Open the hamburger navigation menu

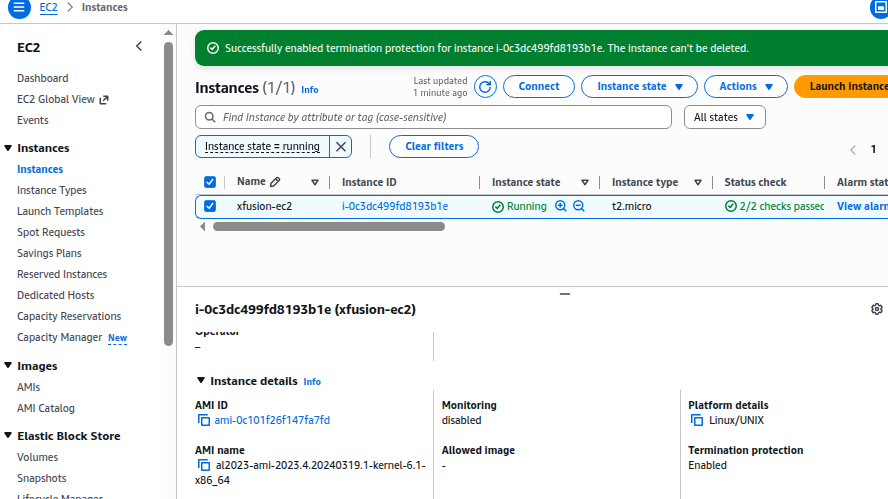pyautogui.click(x=19, y=8)
